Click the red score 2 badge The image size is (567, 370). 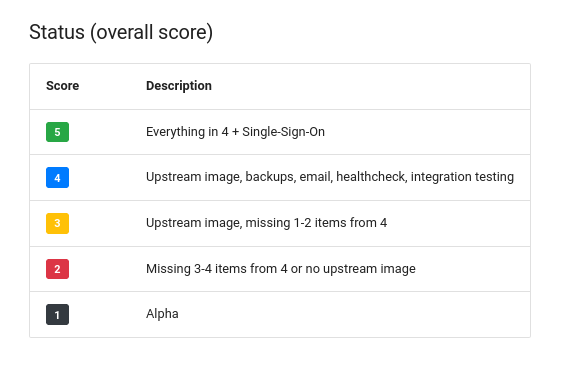click(x=57, y=269)
